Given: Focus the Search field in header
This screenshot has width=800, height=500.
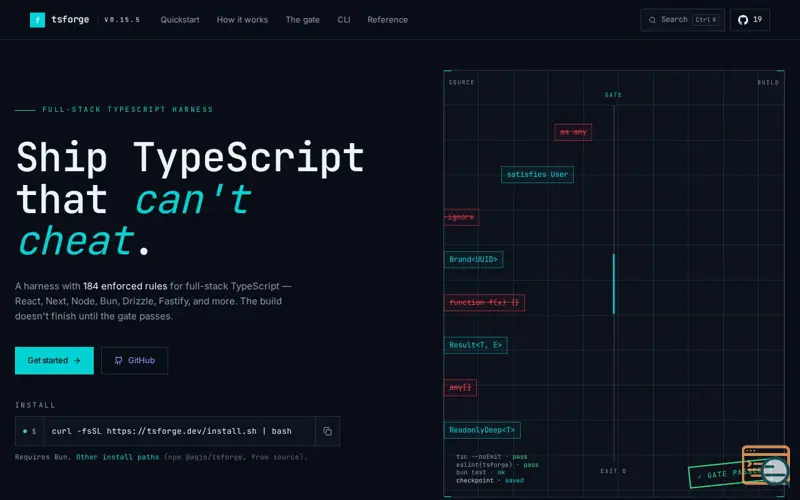Looking at the screenshot, I should click(682, 20).
